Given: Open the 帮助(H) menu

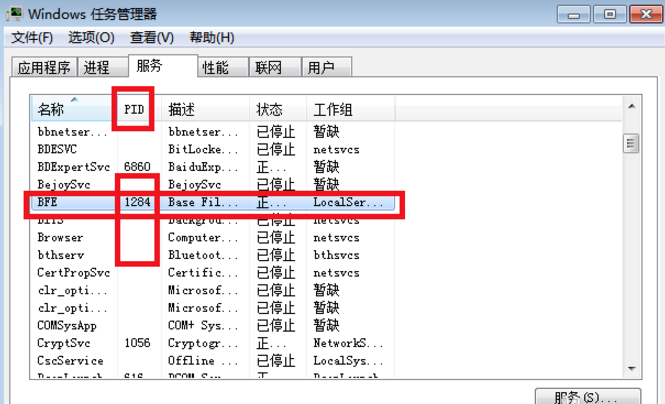Looking at the screenshot, I should click(x=212, y=37).
